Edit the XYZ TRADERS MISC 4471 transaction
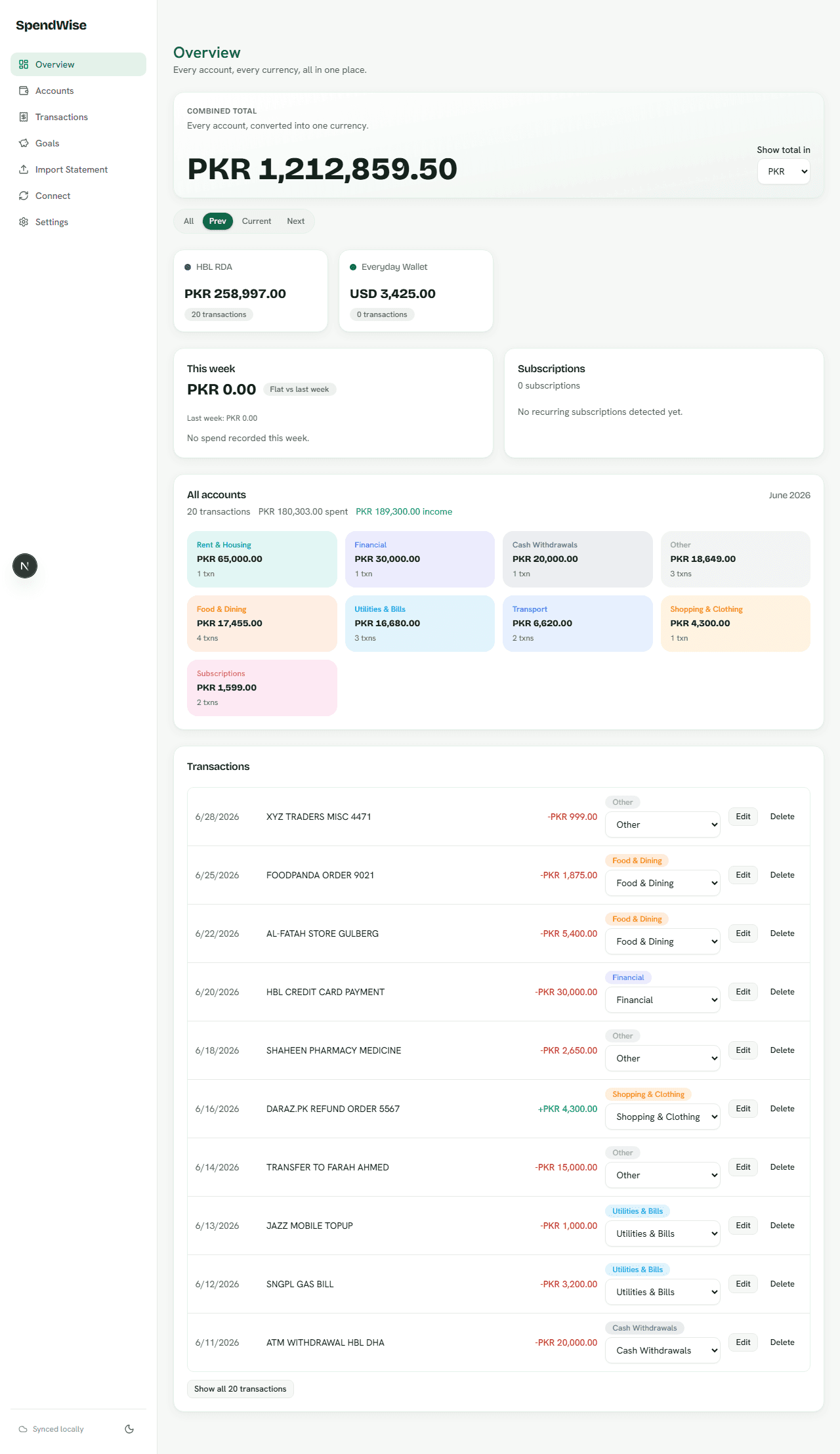 [x=743, y=817]
